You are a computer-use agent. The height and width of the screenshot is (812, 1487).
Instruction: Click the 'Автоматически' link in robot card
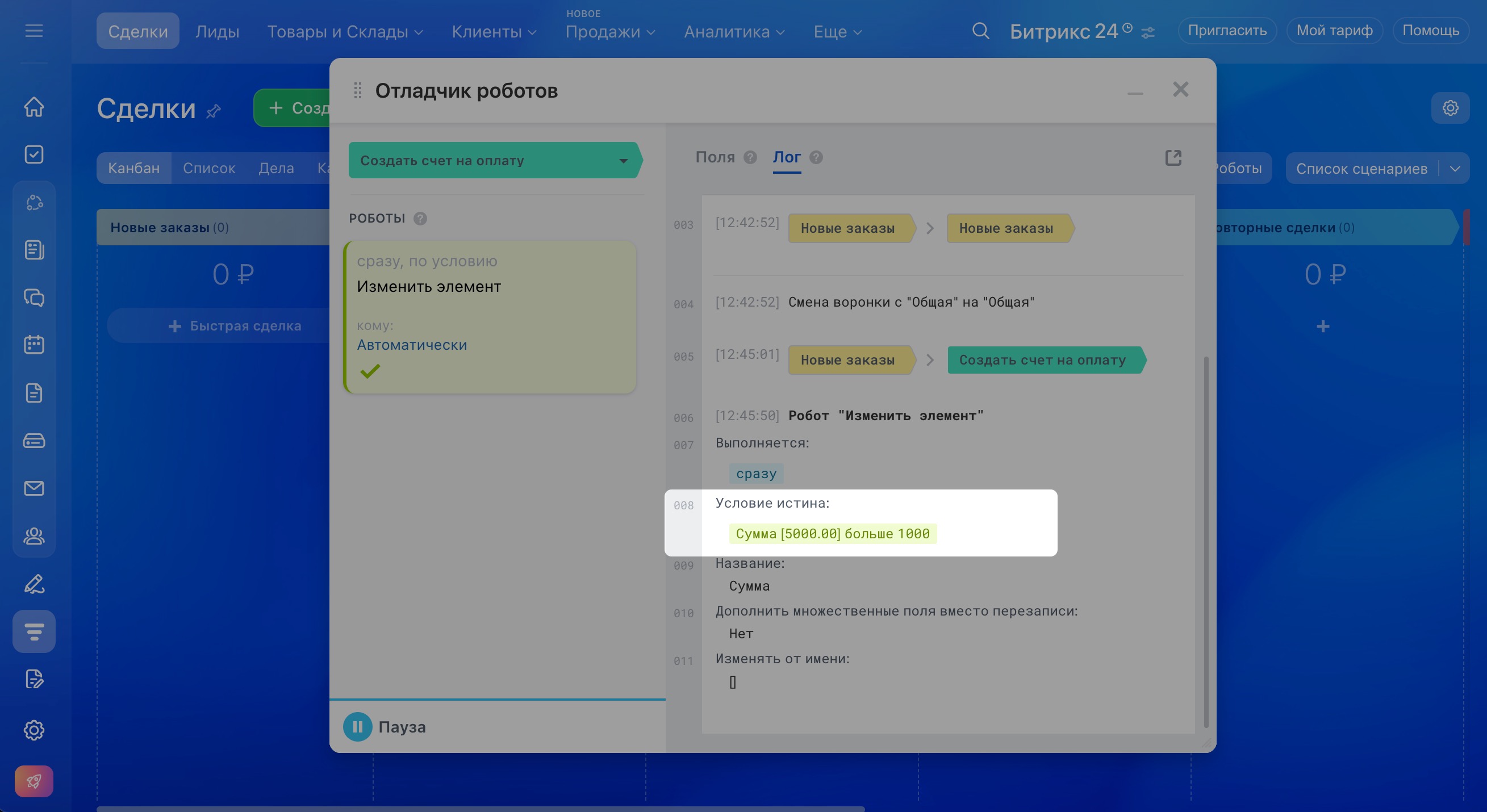coord(412,345)
